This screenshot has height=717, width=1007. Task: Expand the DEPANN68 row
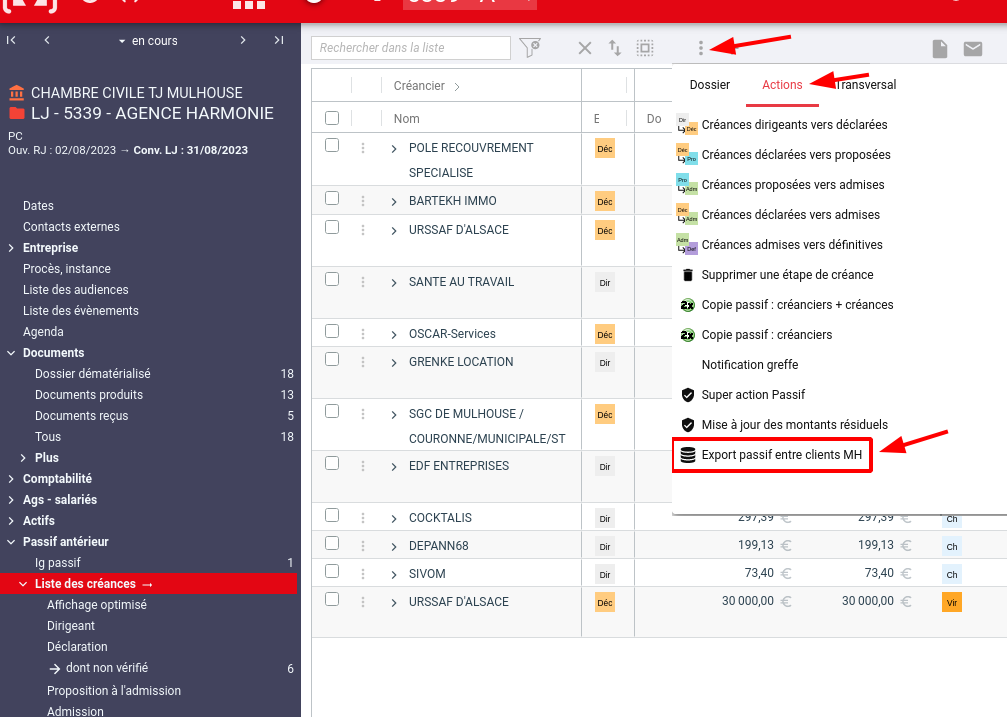(394, 547)
